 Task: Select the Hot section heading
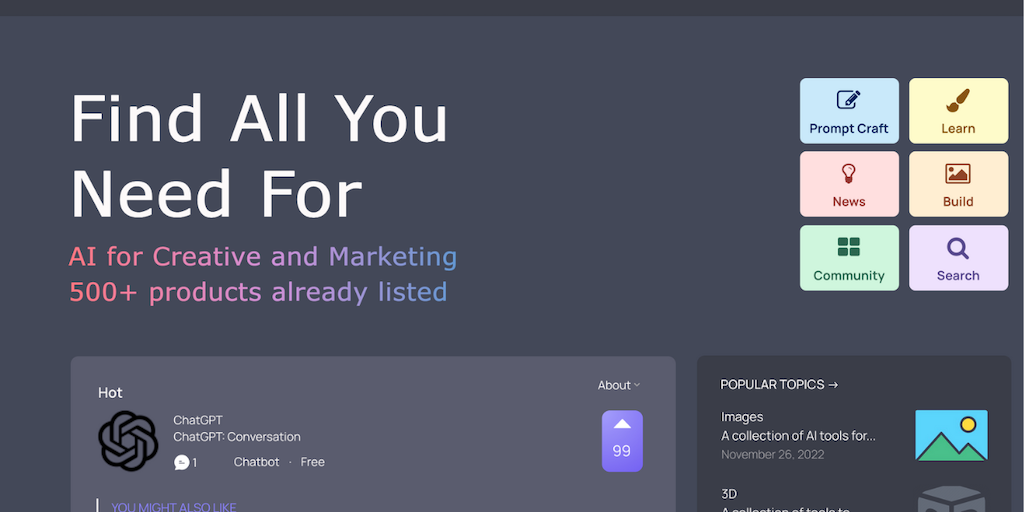pyautogui.click(x=110, y=392)
